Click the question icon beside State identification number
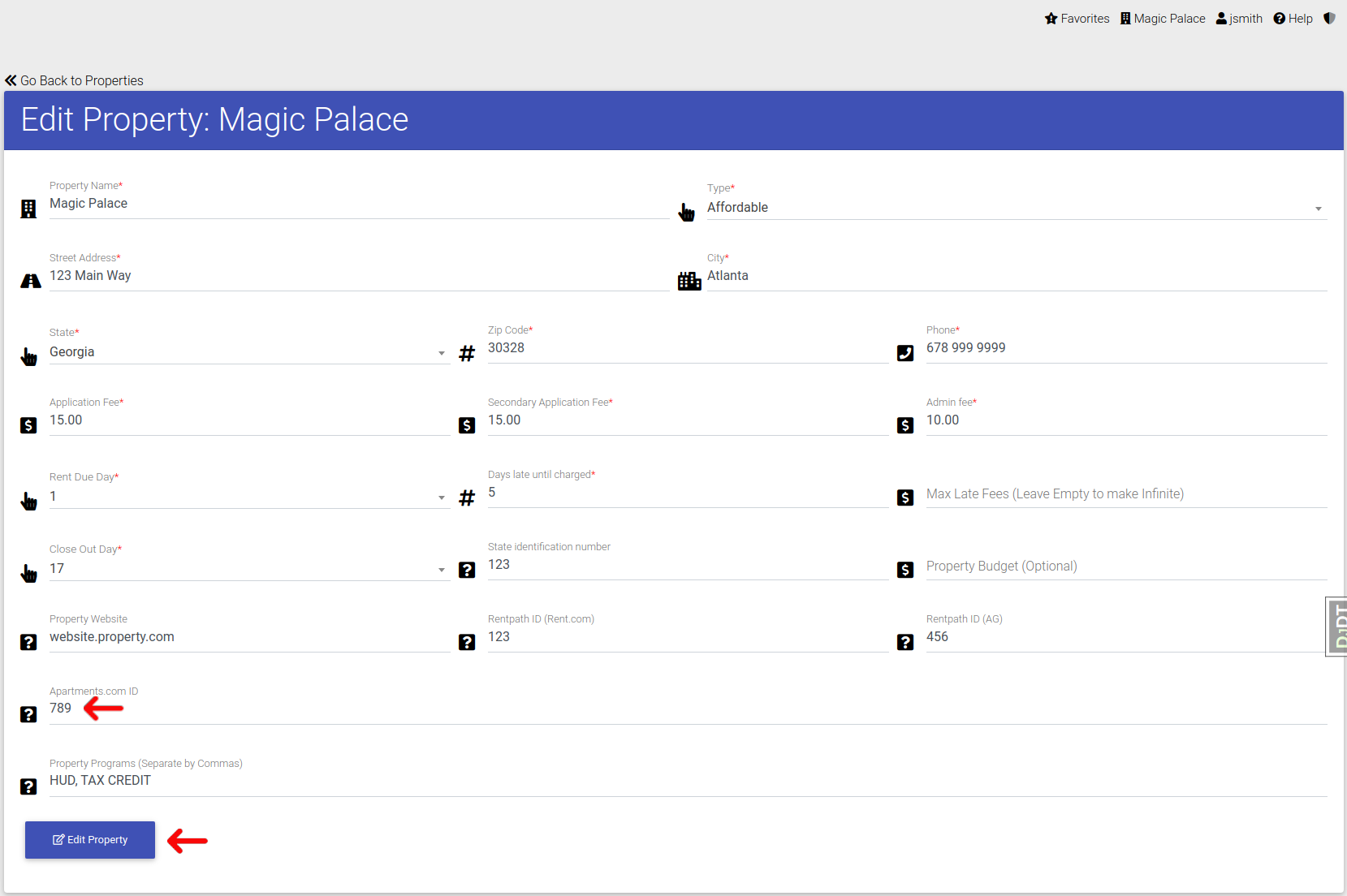This screenshot has width=1347, height=896. (x=467, y=570)
